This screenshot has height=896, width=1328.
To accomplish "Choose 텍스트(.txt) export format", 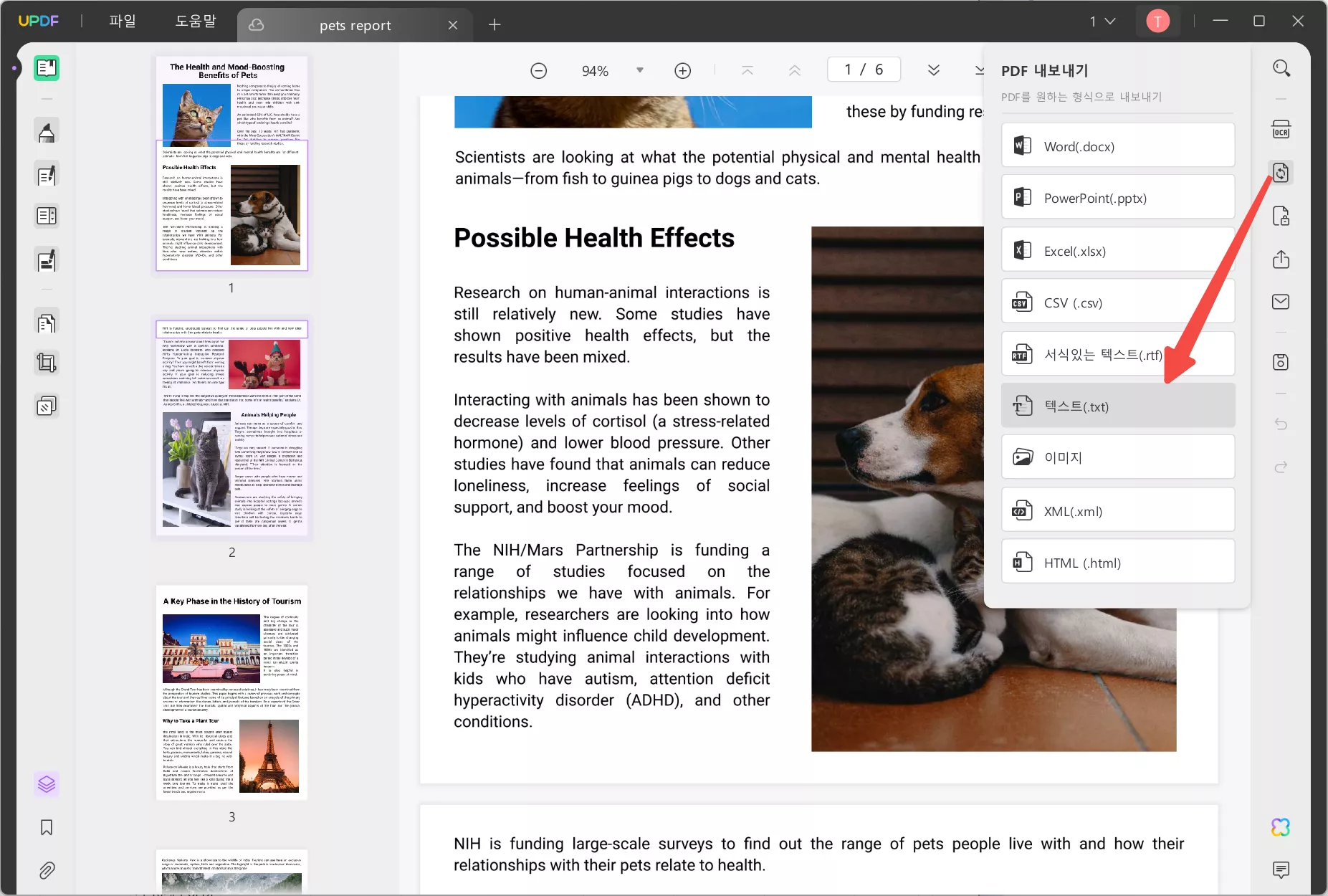I will pyautogui.click(x=1117, y=406).
